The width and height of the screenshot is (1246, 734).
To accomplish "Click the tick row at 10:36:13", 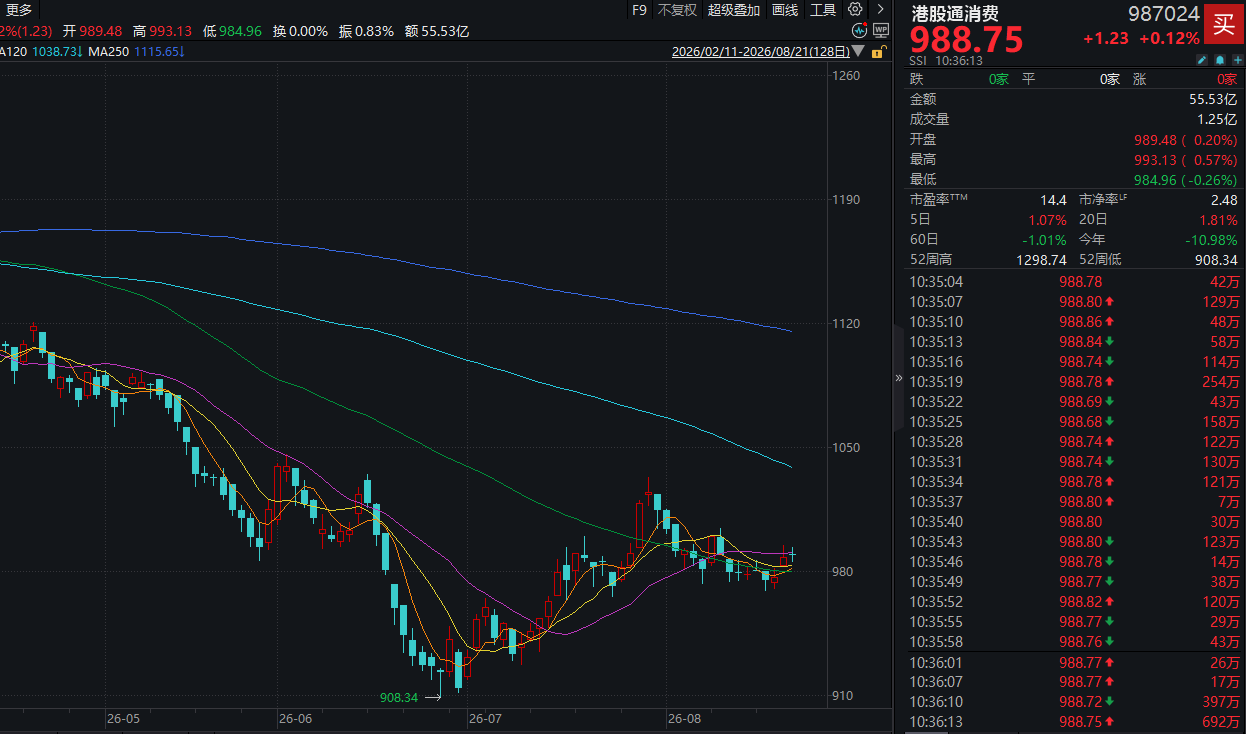I will [1073, 721].
